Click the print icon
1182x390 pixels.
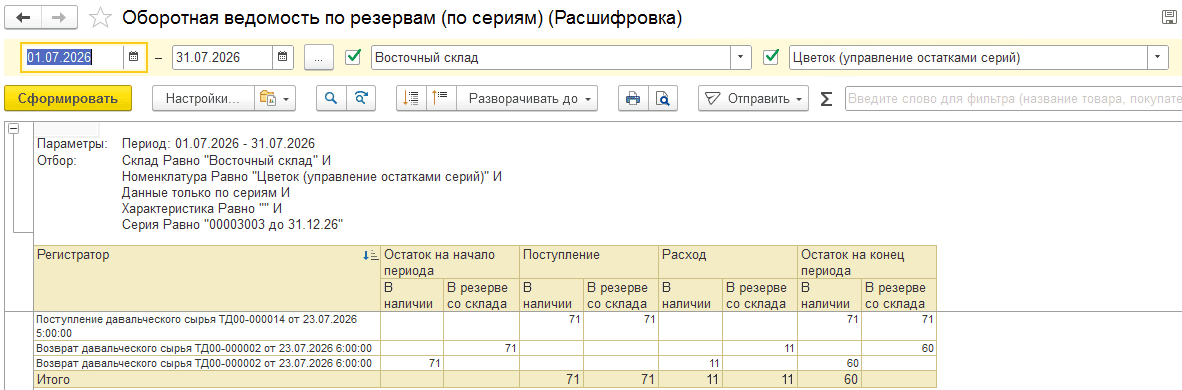tap(633, 99)
